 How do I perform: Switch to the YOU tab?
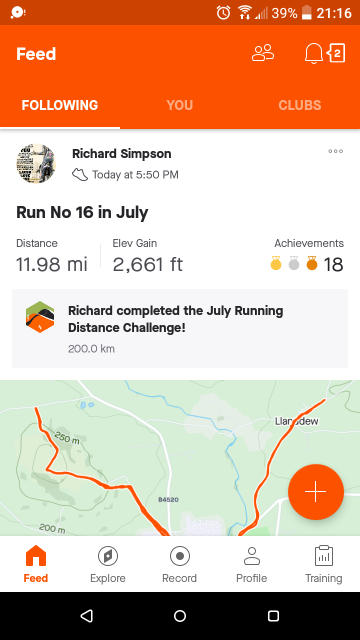pyautogui.click(x=180, y=105)
